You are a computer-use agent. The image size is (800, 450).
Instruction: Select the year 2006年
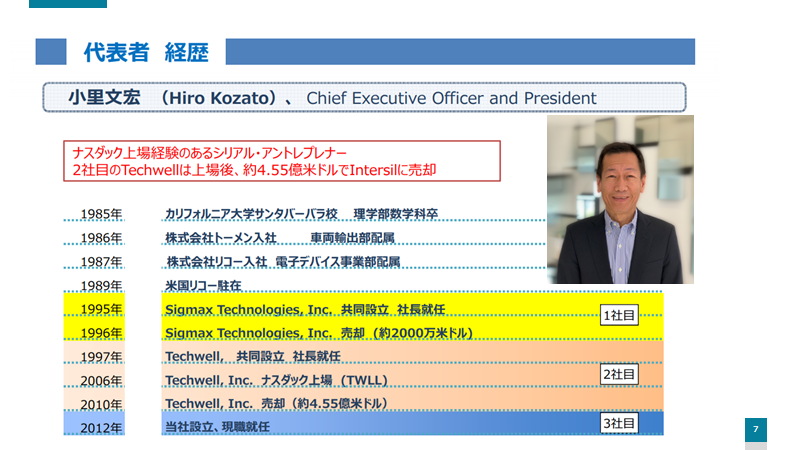click(x=101, y=381)
